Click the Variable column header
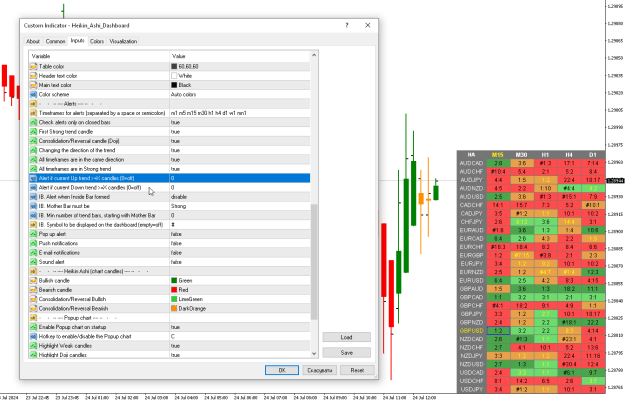 point(99,56)
